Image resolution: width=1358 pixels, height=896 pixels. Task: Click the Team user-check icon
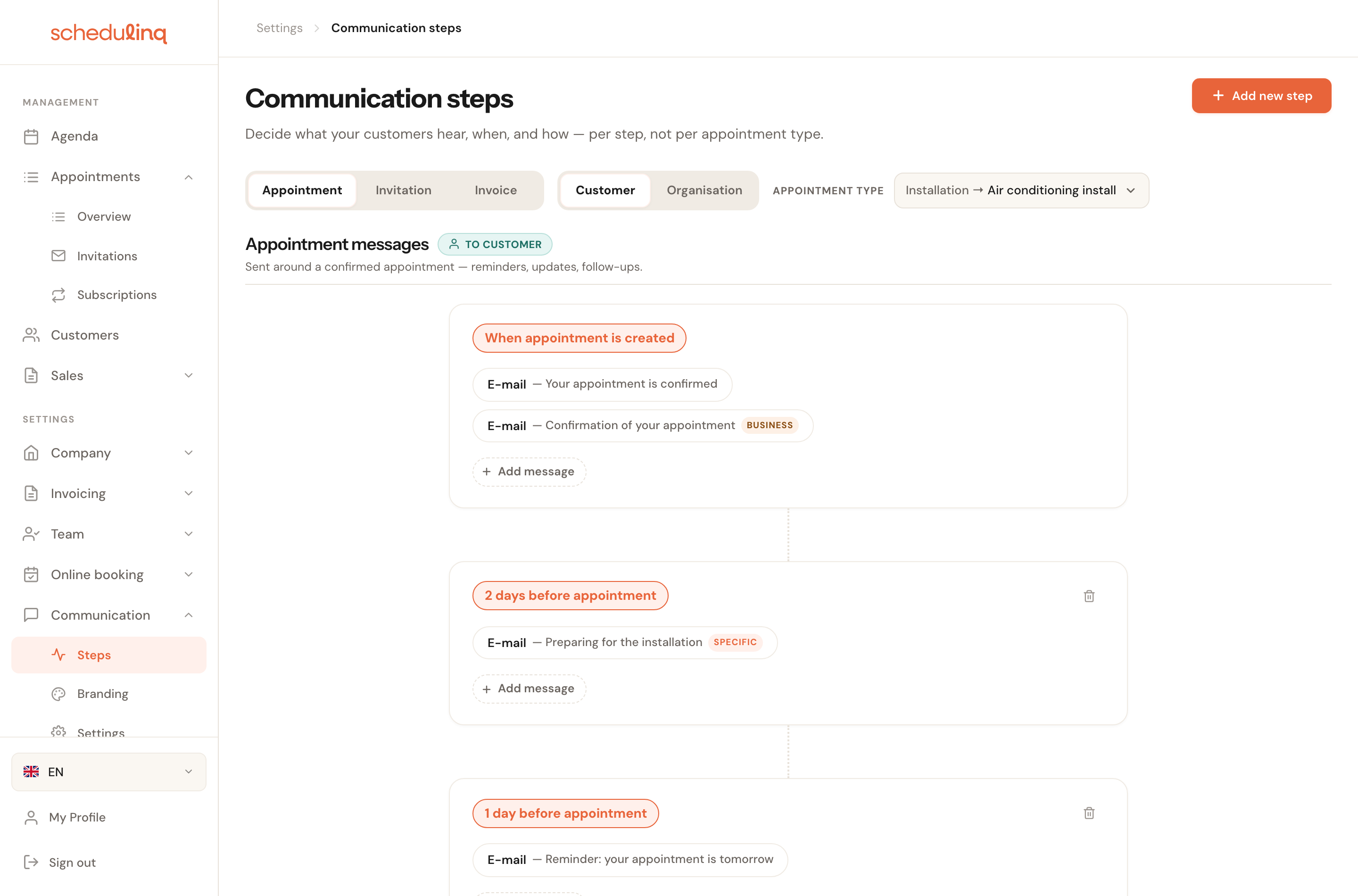31,534
